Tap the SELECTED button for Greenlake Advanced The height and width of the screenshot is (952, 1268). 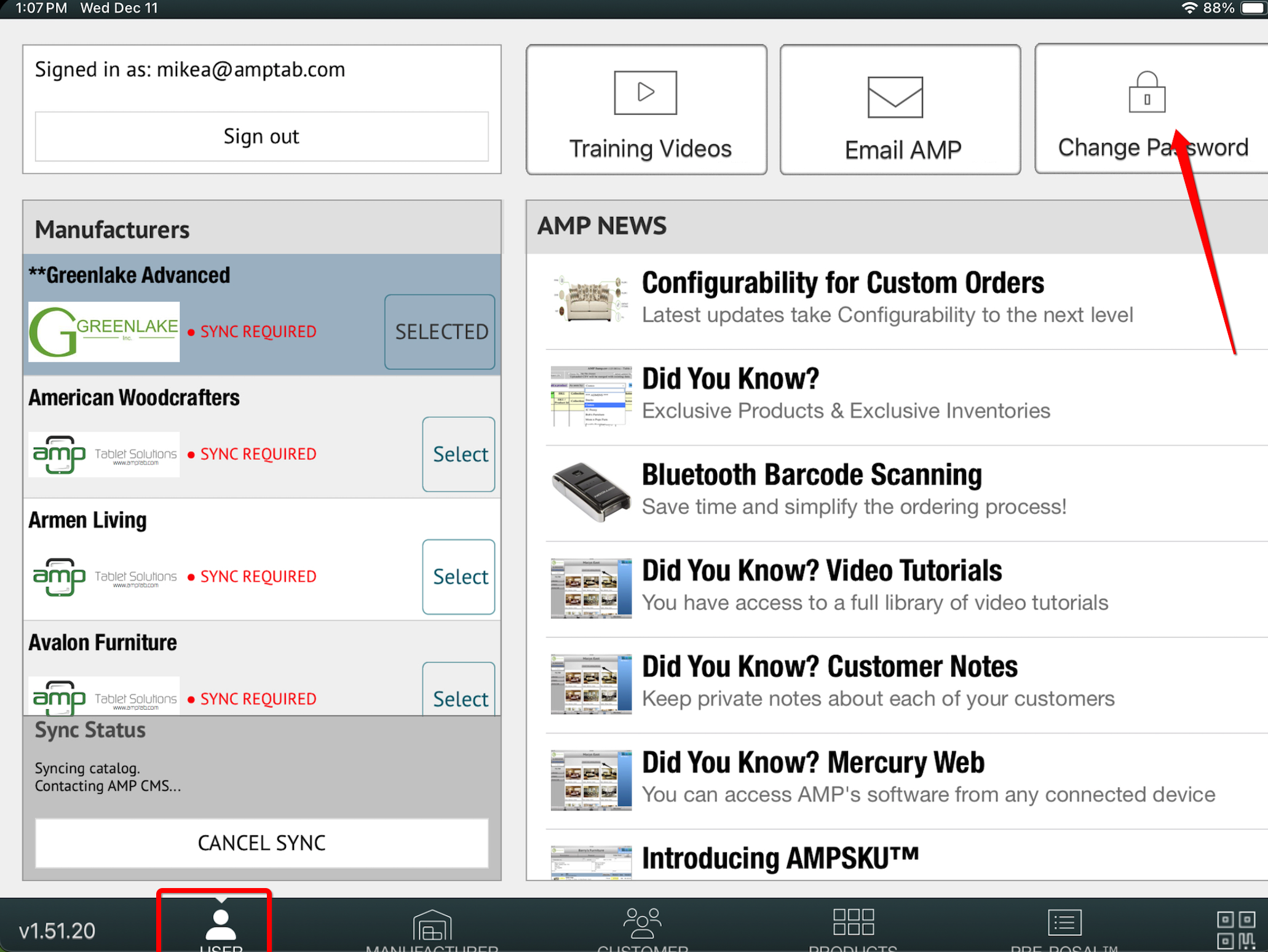click(440, 332)
